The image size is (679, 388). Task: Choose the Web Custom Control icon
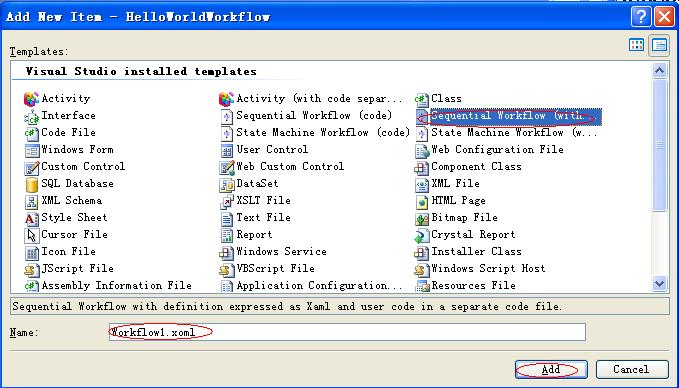click(x=226, y=167)
